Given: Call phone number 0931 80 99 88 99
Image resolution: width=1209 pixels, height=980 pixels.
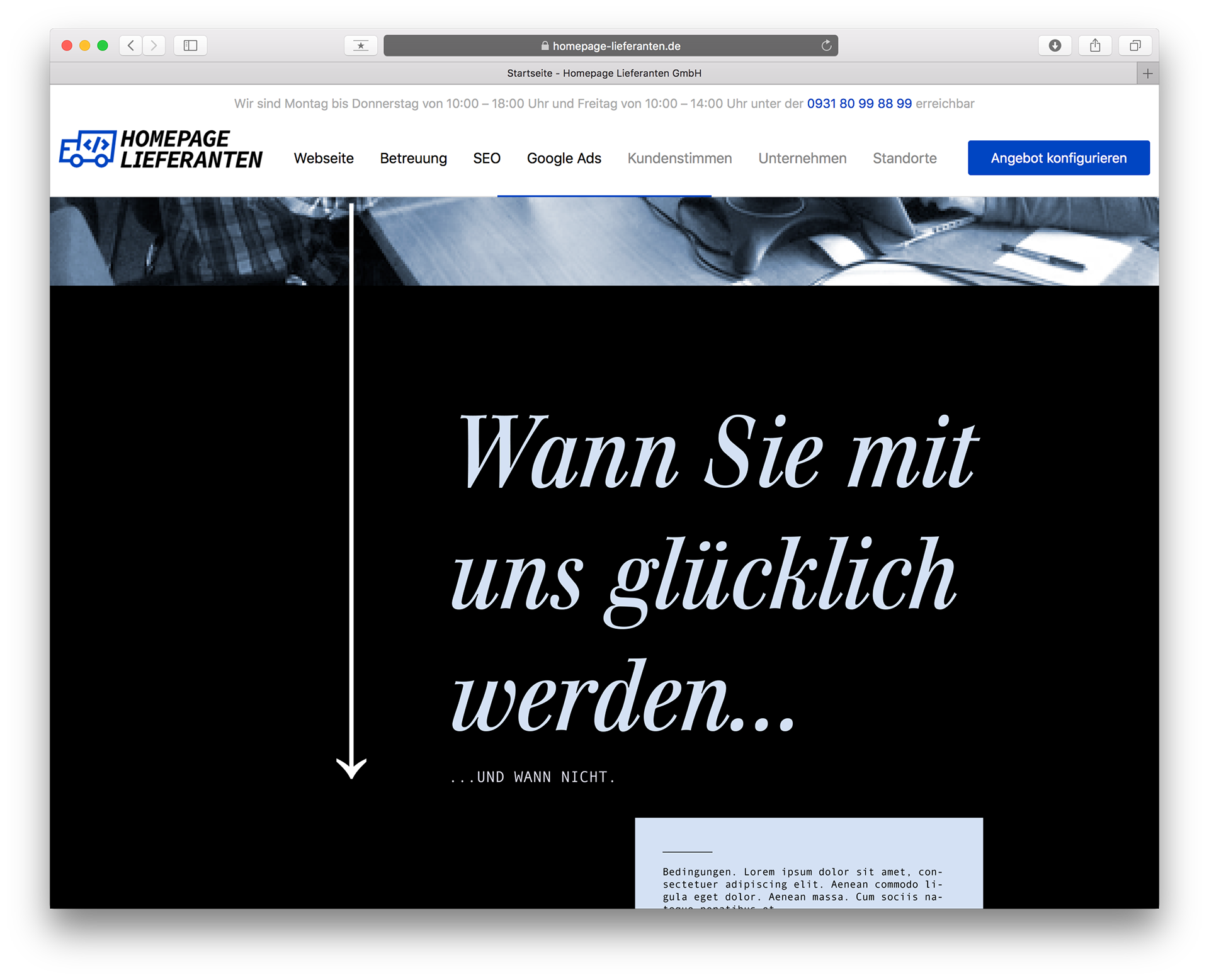Looking at the screenshot, I should coord(859,103).
